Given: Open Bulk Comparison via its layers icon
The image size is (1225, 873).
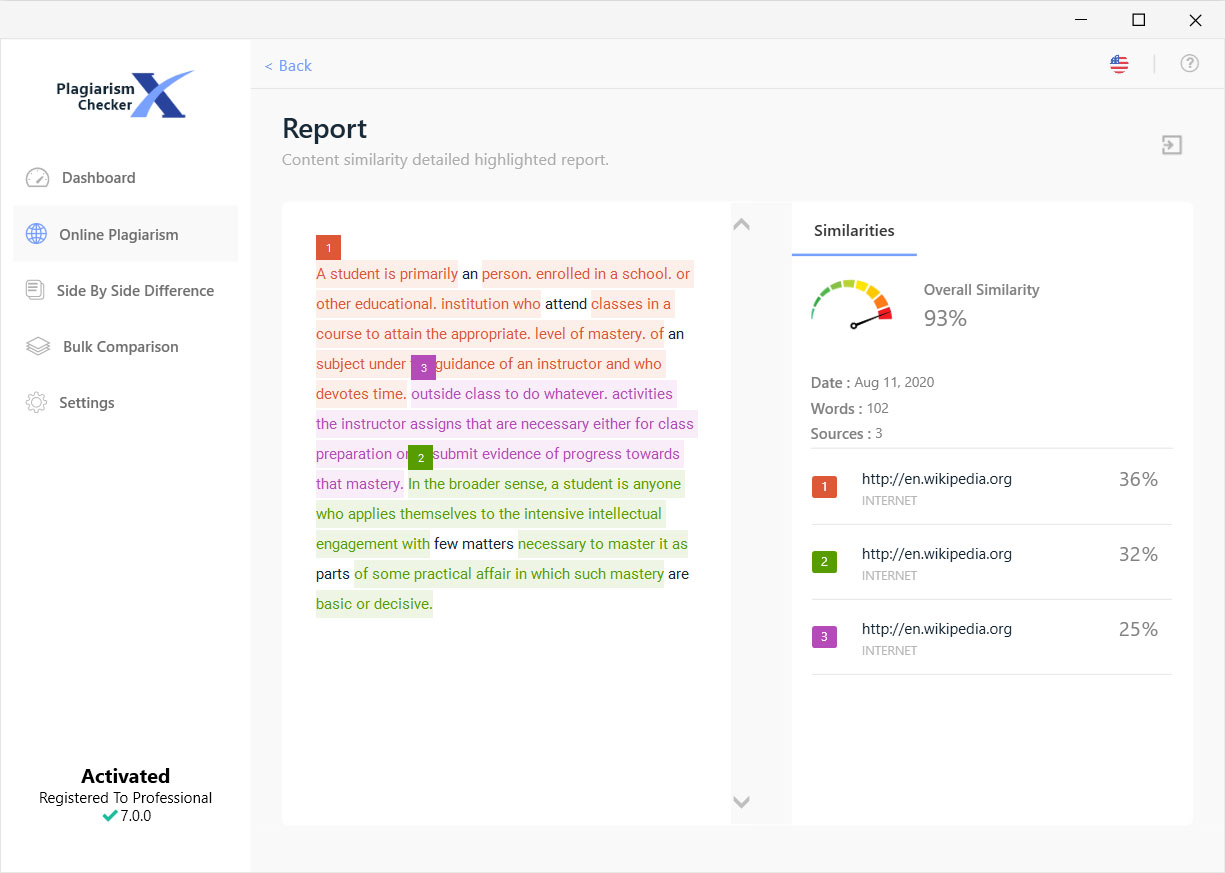Looking at the screenshot, I should pos(36,346).
